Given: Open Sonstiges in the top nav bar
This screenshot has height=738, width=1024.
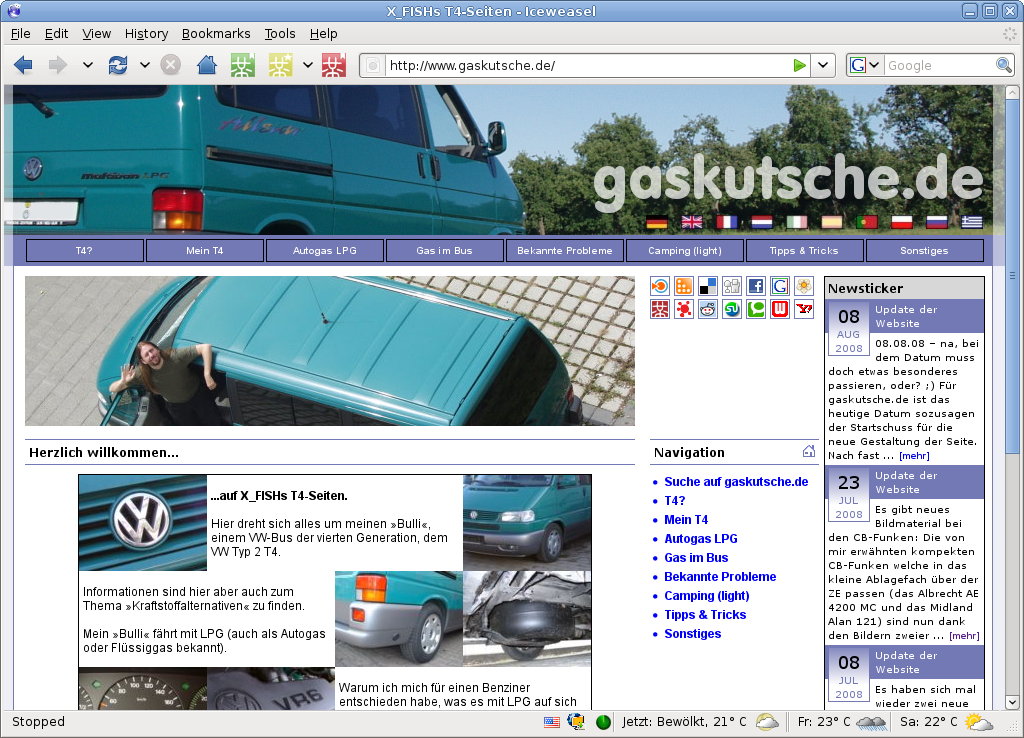Looking at the screenshot, I should [x=924, y=250].
